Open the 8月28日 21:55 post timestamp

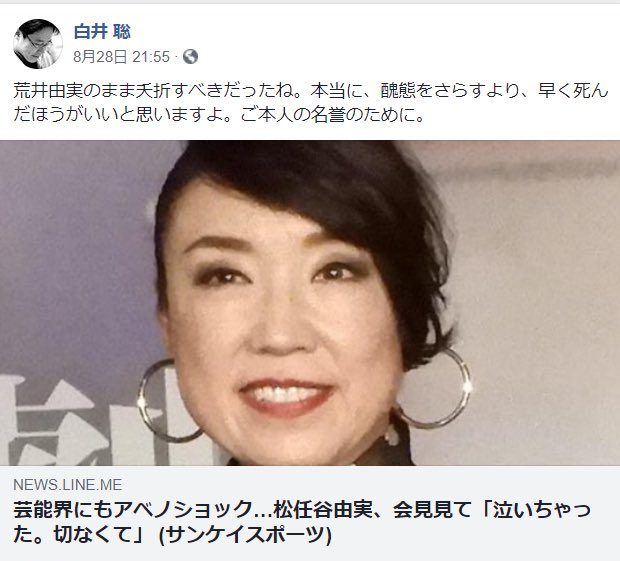(x=121, y=57)
